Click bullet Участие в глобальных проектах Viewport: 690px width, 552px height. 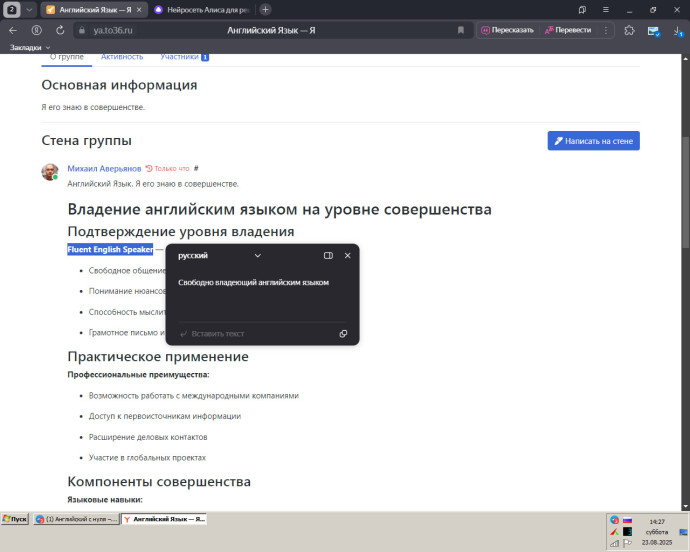(147, 458)
